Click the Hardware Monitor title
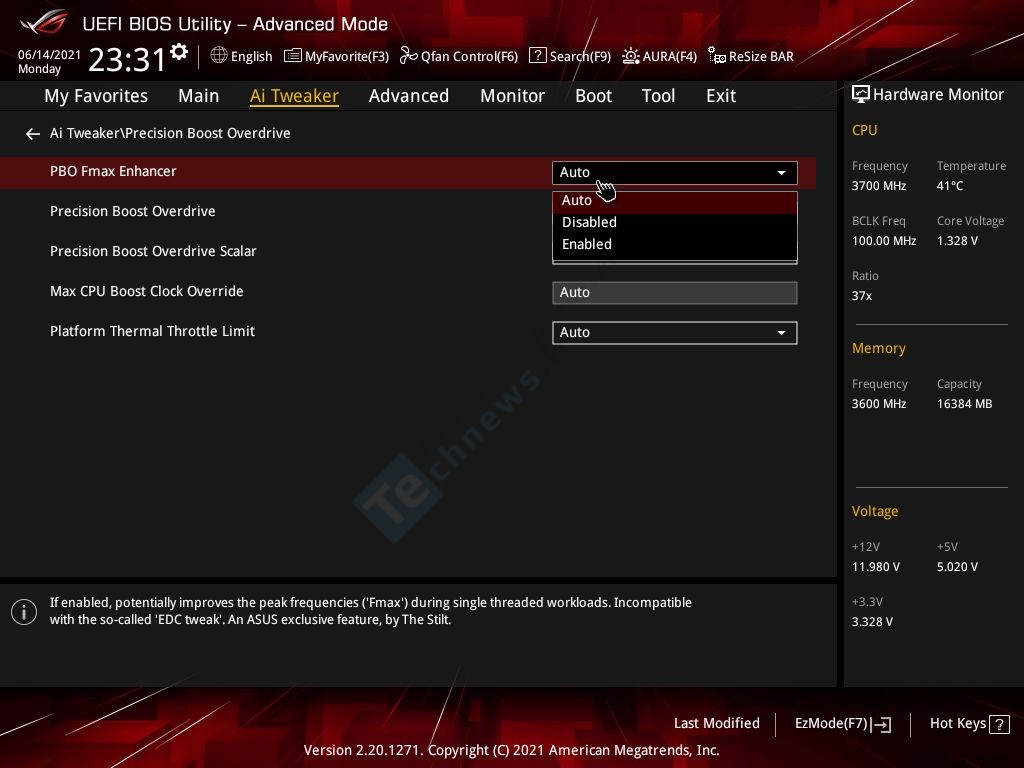1024x768 pixels. click(938, 95)
